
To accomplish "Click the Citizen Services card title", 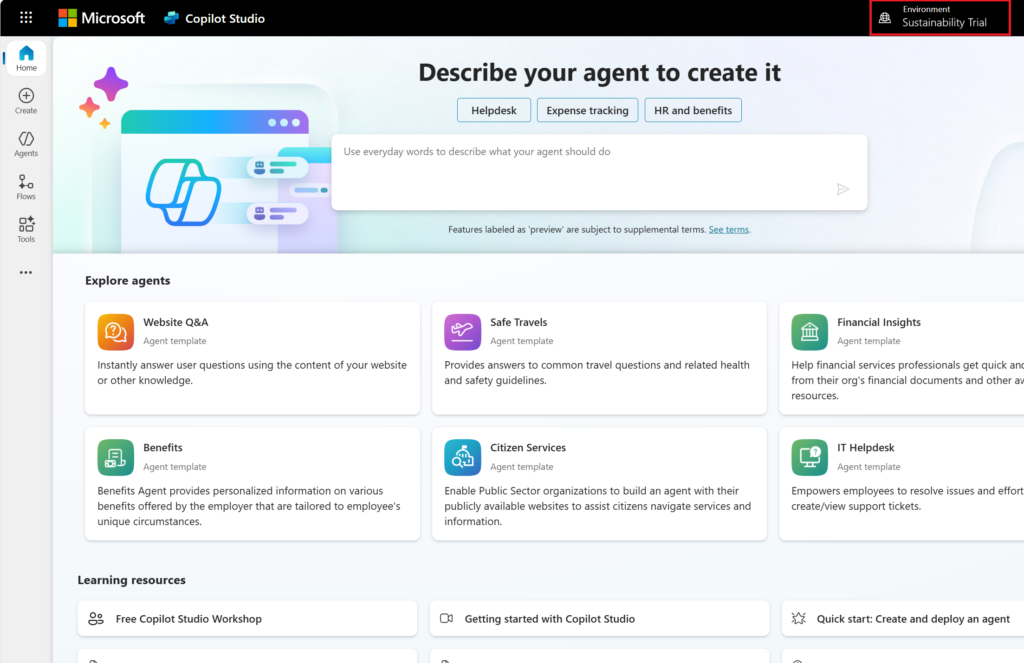I will point(528,447).
